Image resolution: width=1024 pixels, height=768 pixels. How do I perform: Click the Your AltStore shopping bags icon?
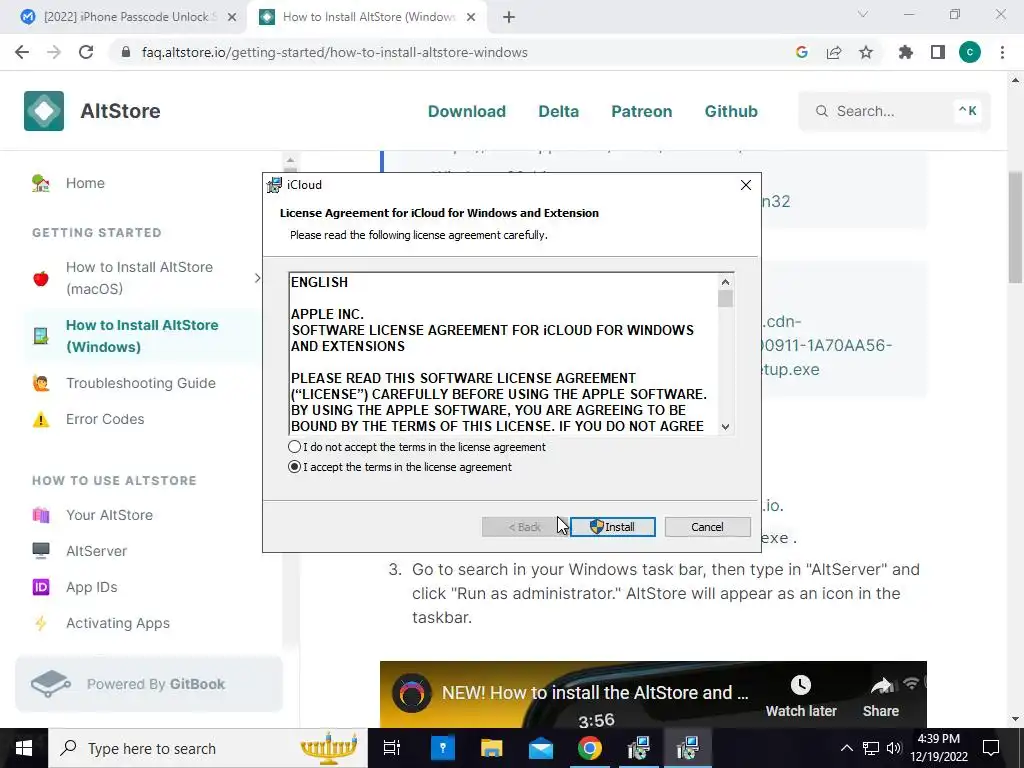tap(40, 515)
